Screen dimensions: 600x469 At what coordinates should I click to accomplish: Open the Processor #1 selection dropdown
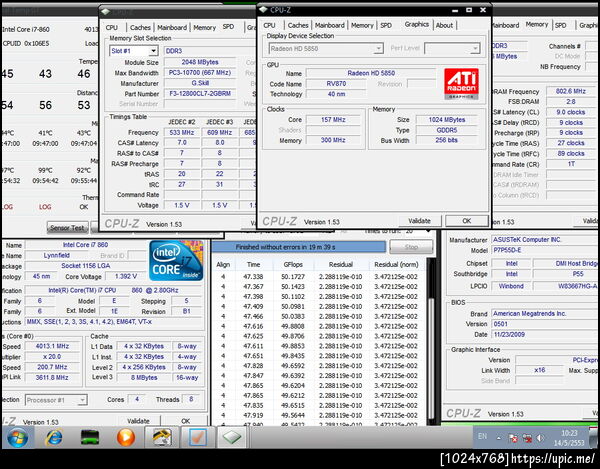56,400
